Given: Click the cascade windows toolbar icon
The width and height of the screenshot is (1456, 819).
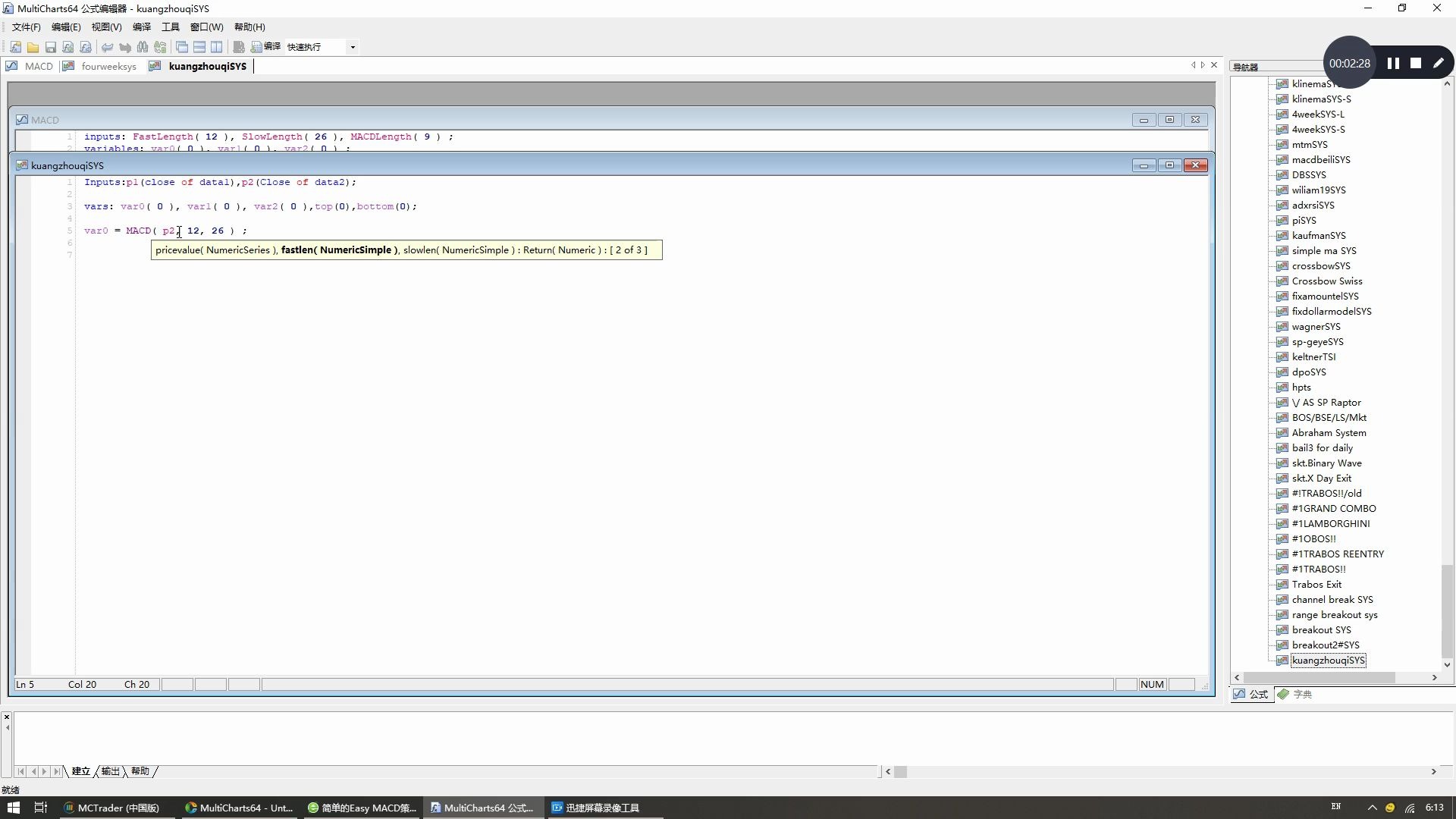Looking at the screenshot, I should pyautogui.click(x=182, y=47).
